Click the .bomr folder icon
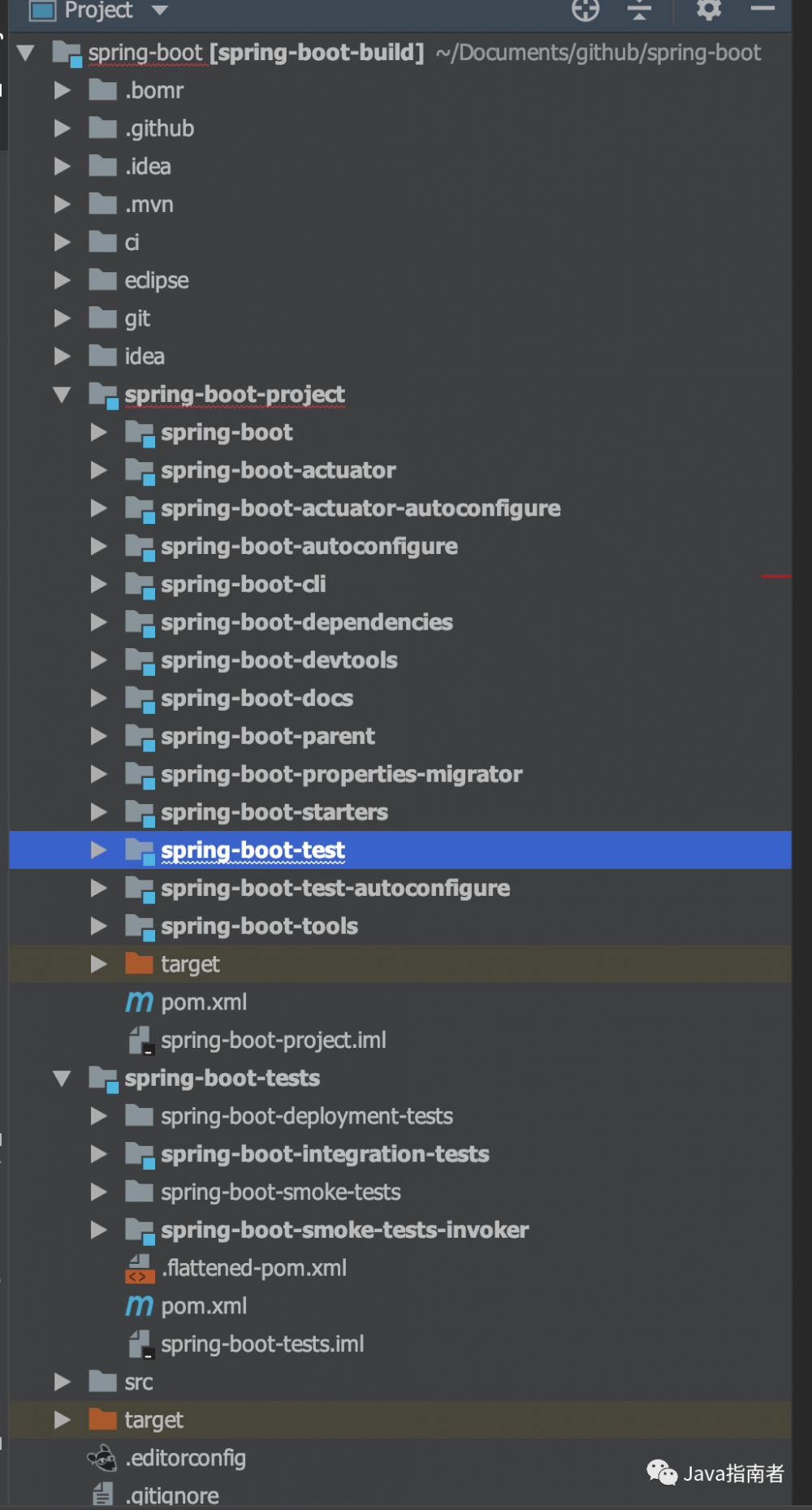Viewport: 812px width, 1510px height. click(102, 89)
